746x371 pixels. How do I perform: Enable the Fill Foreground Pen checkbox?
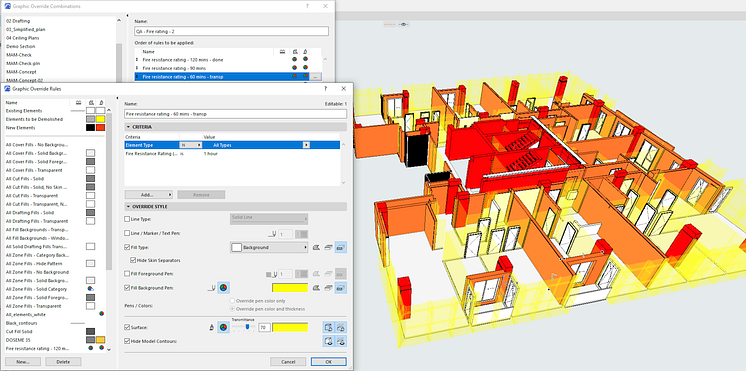point(127,274)
